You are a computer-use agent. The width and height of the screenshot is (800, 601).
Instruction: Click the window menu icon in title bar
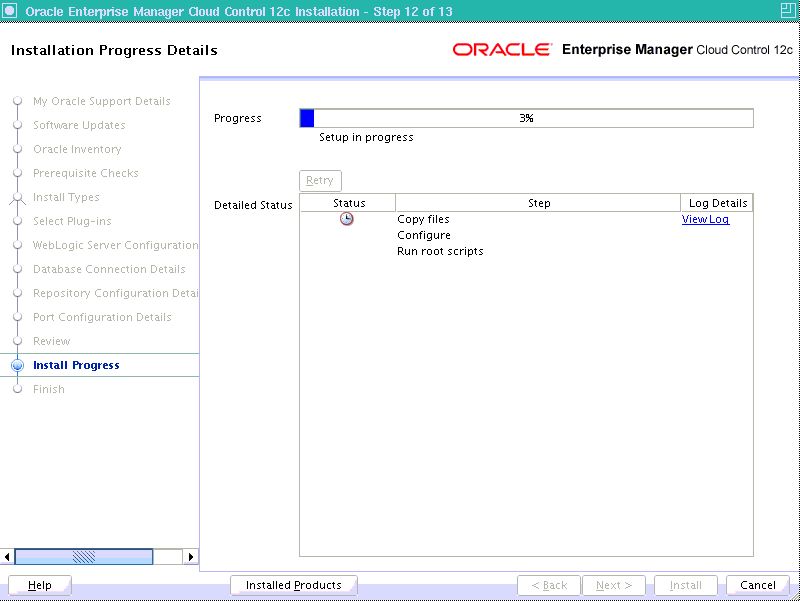coord(11,11)
